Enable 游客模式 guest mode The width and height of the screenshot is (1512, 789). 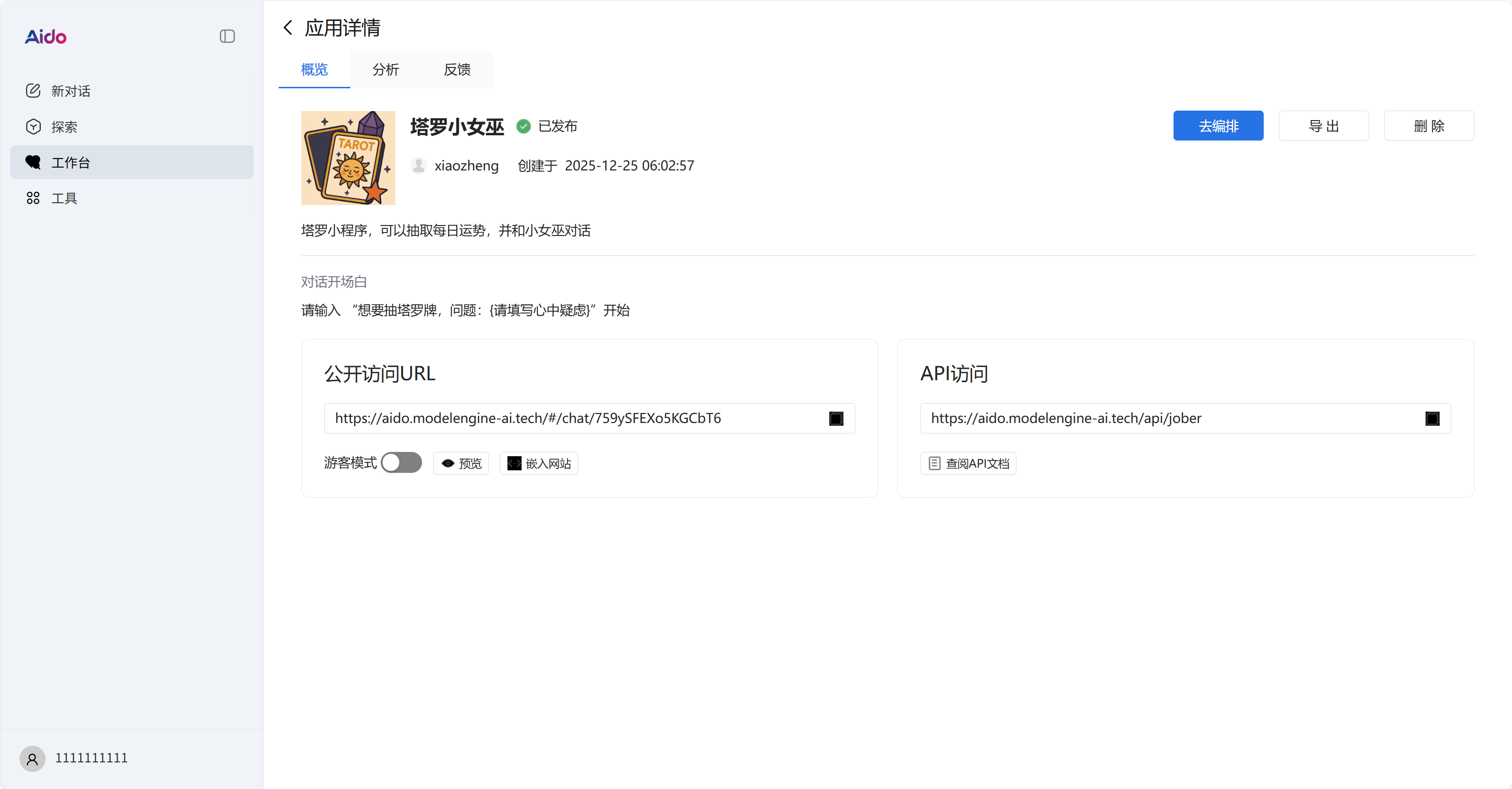click(402, 462)
